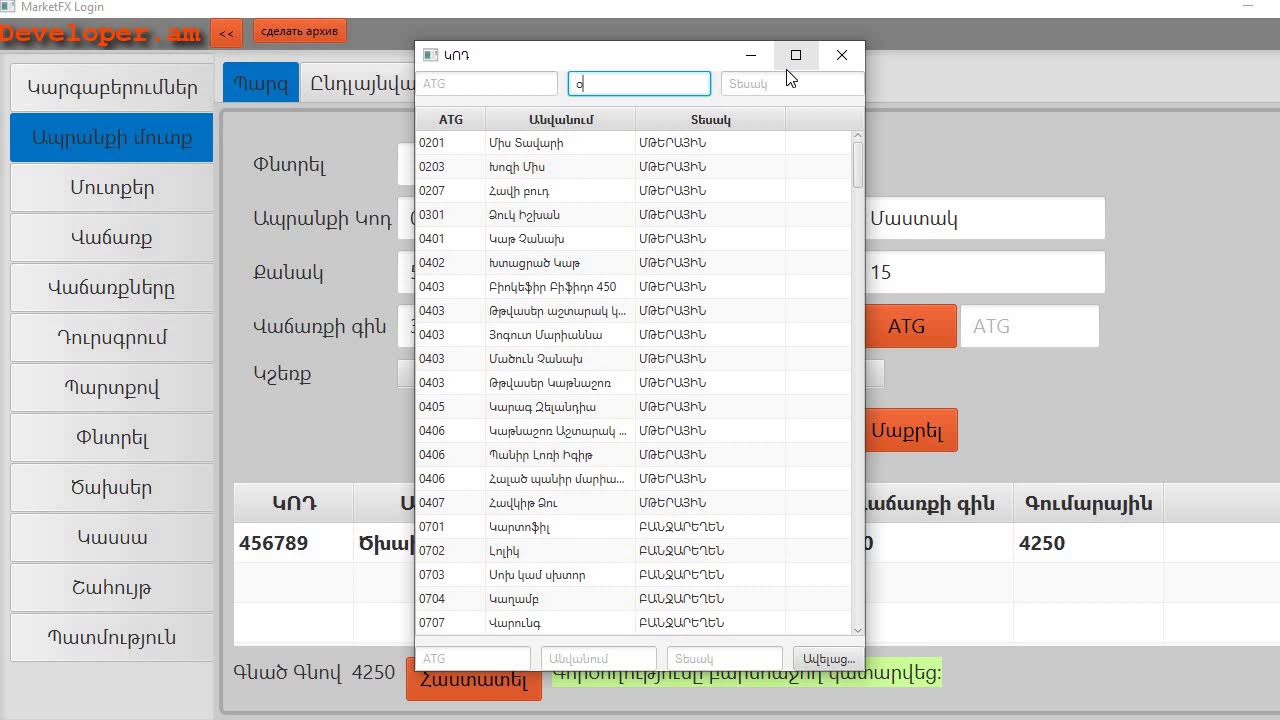This screenshot has height=720, width=1280.
Task: Maximize the ԿՈԴ dialog window
Action: click(x=796, y=55)
